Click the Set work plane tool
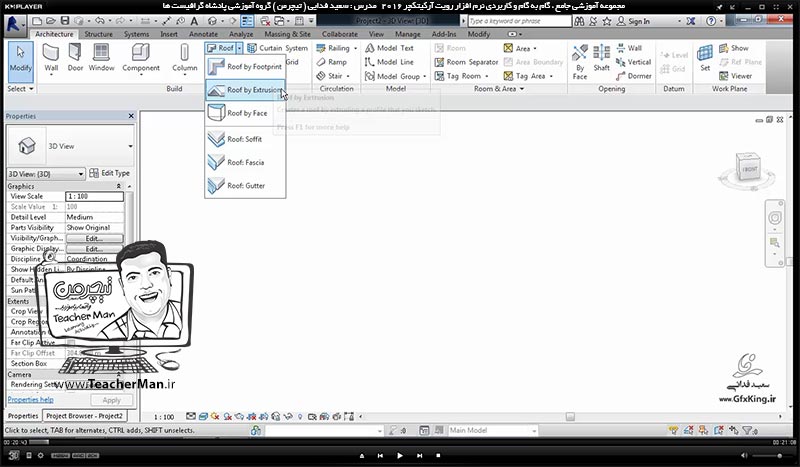 tap(705, 58)
